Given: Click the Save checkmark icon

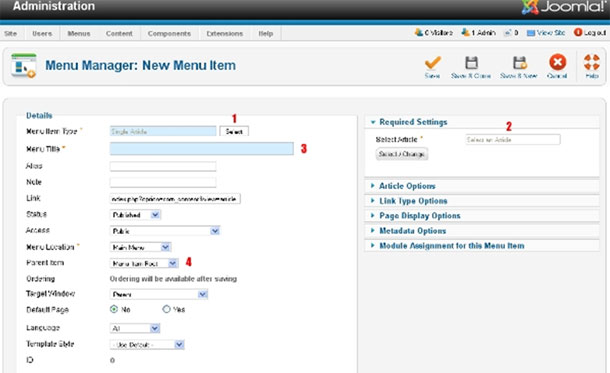Looking at the screenshot, I should pyautogui.click(x=433, y=63).
